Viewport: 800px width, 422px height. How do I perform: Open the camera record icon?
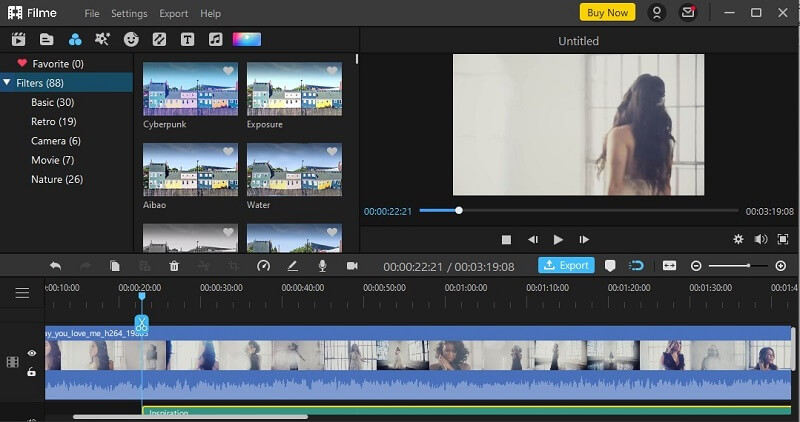click(x=352, y=266)
